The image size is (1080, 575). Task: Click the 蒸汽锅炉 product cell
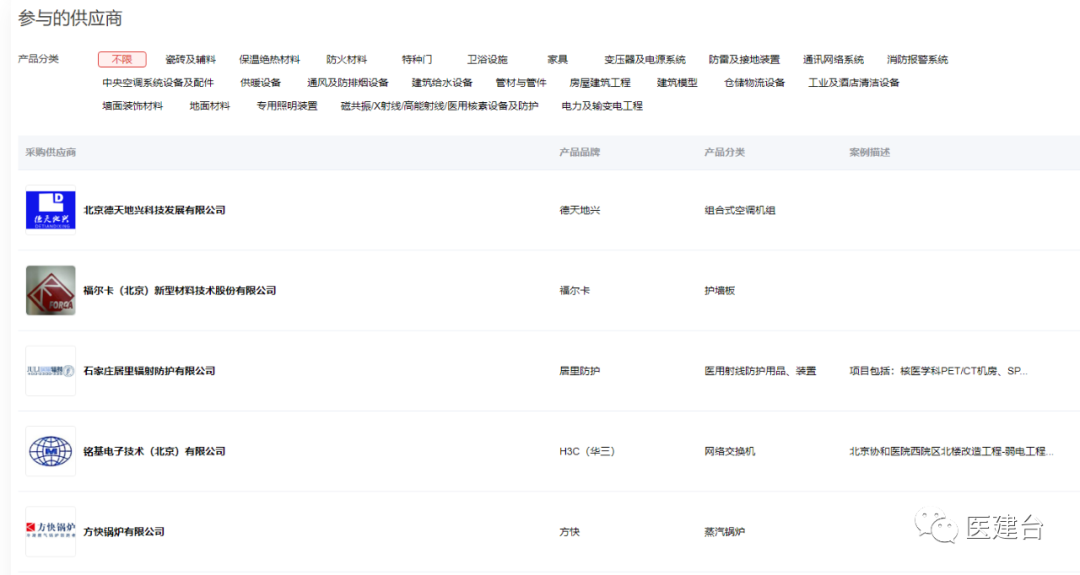725,532
